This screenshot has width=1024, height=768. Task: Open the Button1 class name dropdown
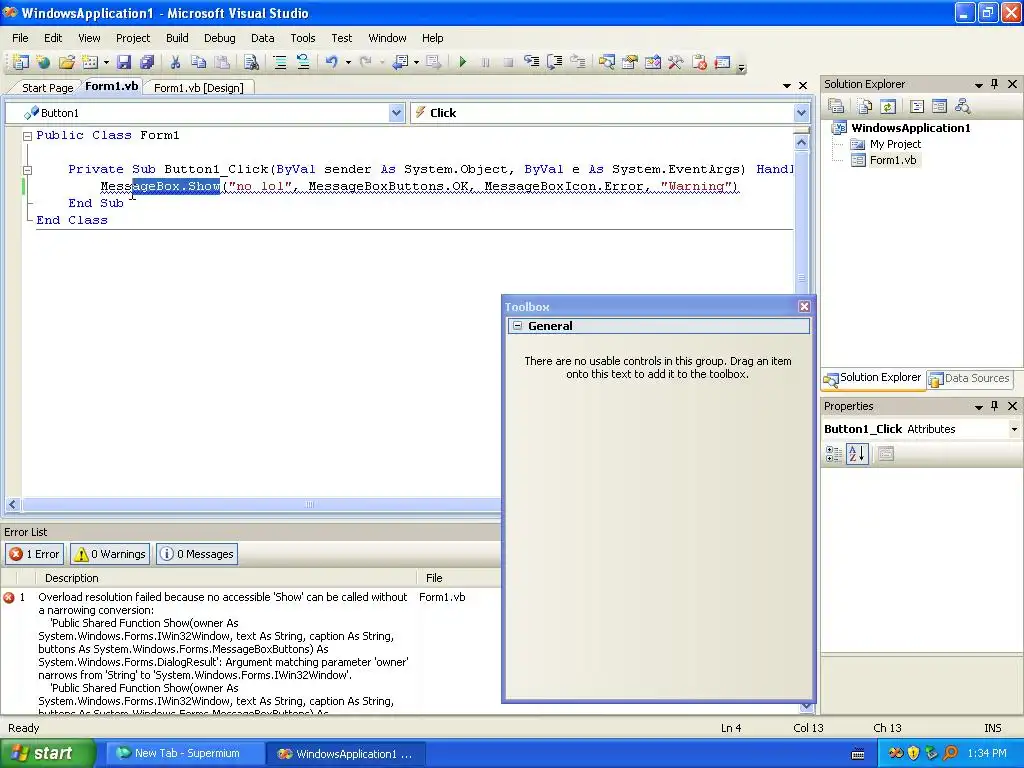click(396, 113)
